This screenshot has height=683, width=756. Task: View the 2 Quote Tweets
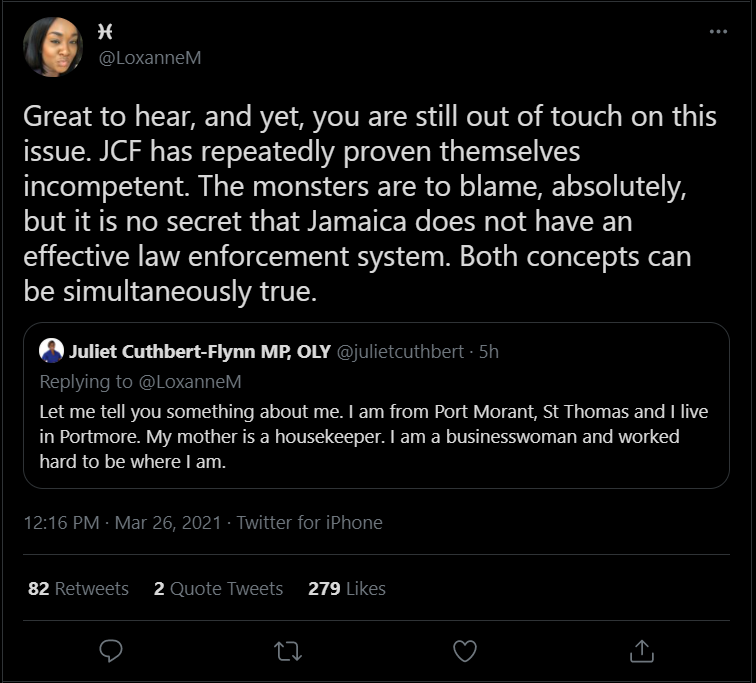click(x=218, y=588)
